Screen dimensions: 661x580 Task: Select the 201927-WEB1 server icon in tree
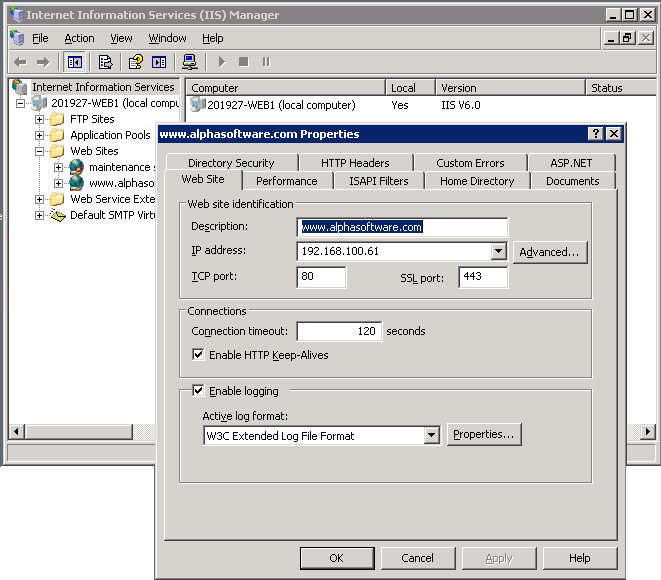click(x=39, y=103)
